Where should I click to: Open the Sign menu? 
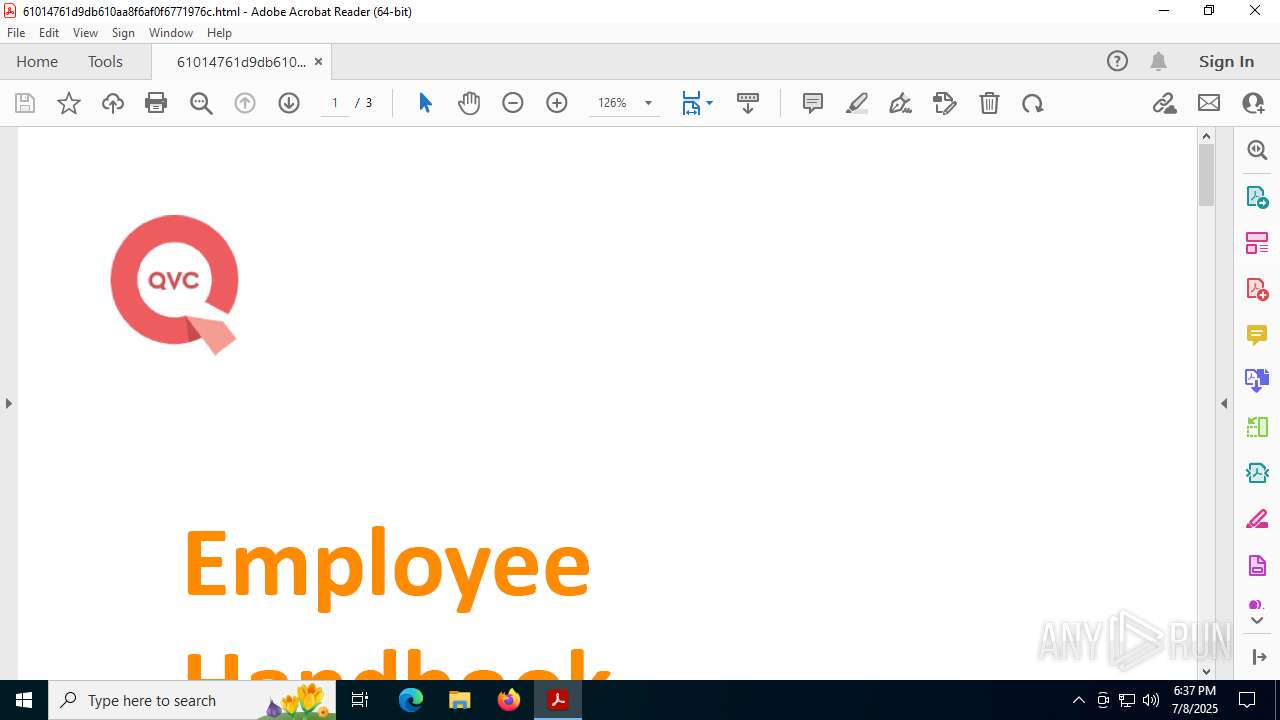[124, 33]
